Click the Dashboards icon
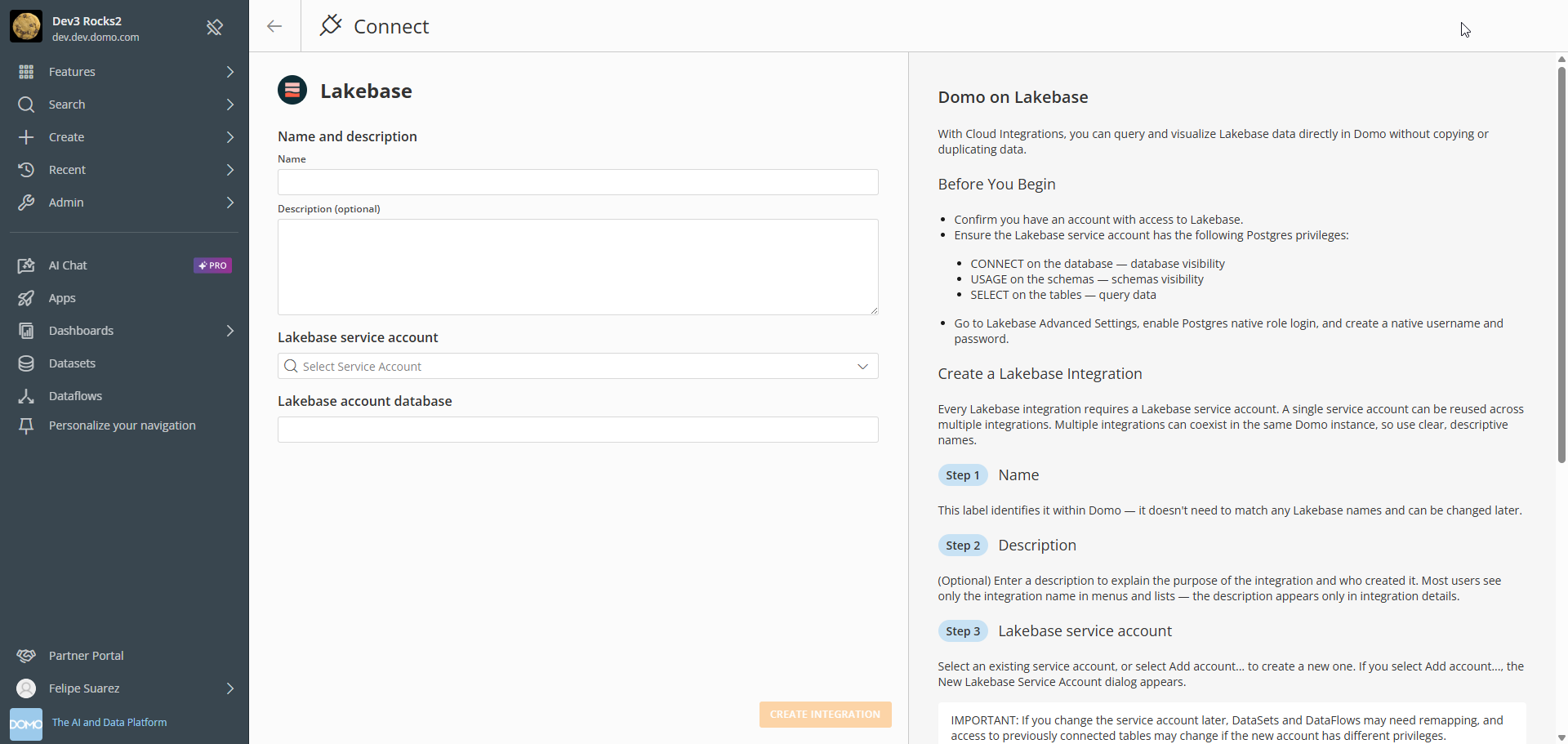Screen dimensions: 1568x744 tap(26, 331)
